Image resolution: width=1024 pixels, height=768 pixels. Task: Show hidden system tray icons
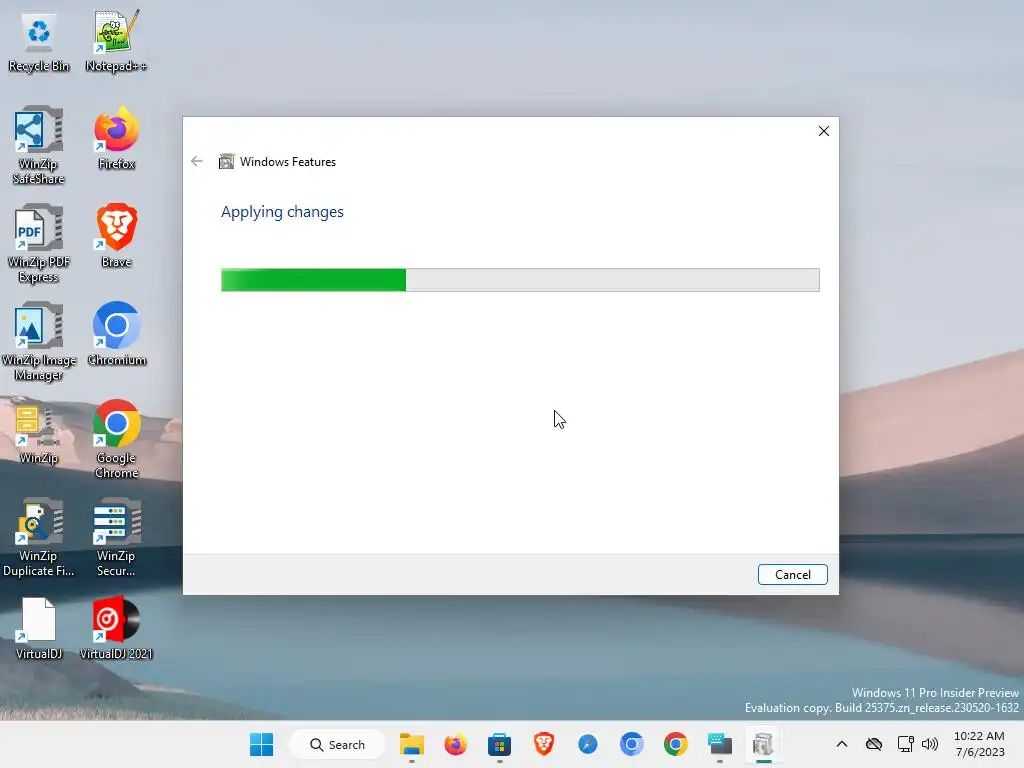842,744
